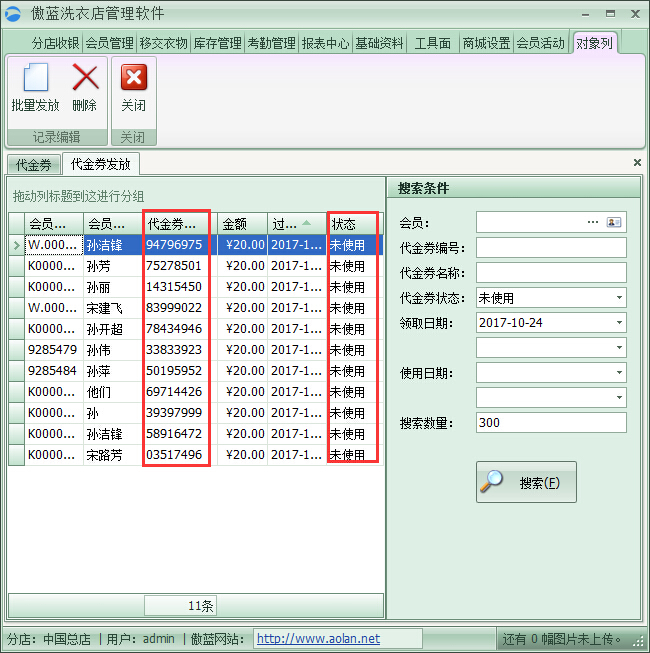The height and width of the screenshot is (653, 650).
Task: Click the 搜索(F) search button
Action: click(526, 482)
